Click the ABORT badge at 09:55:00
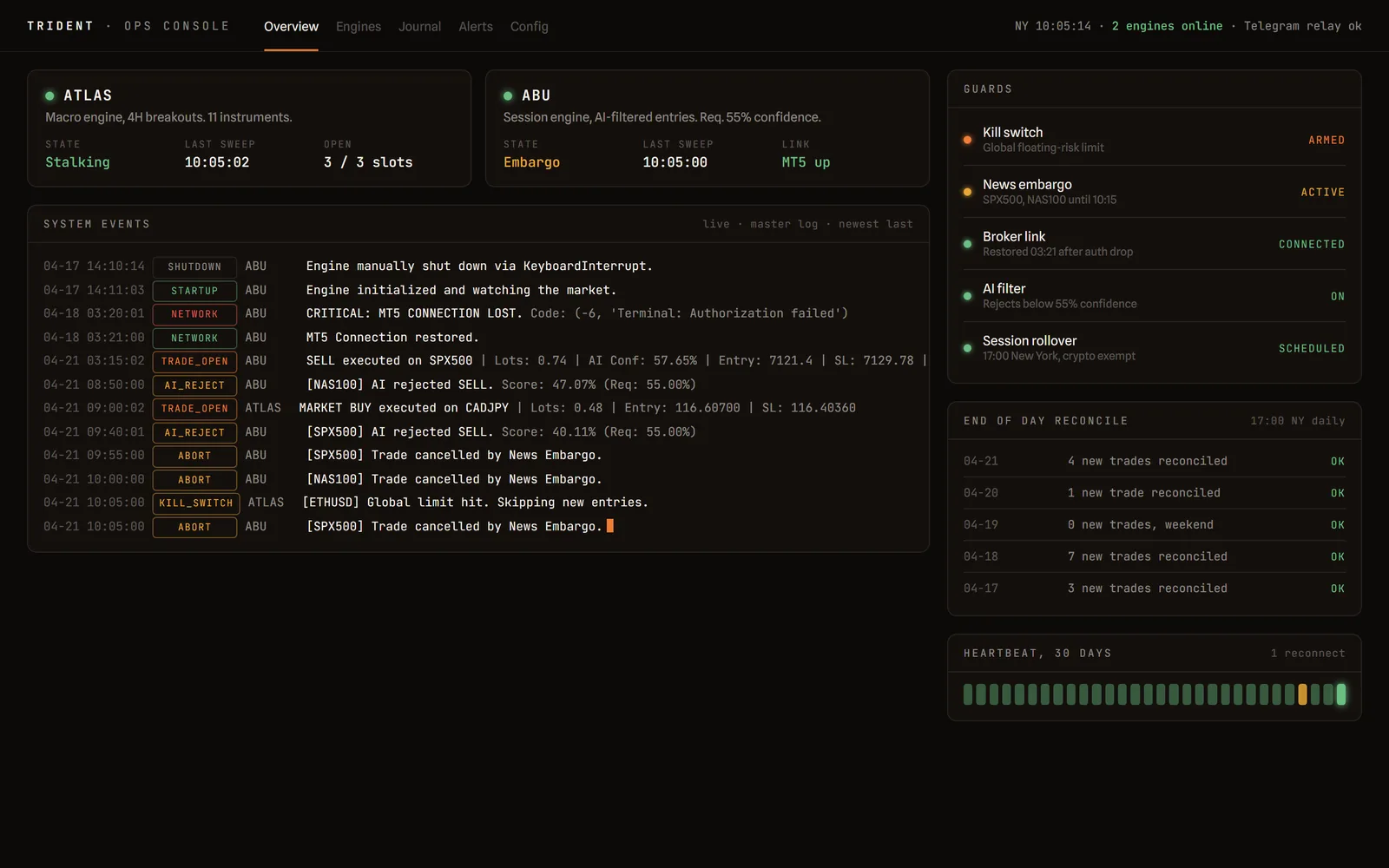Viewport: 1389px width, 868px height. tap(194, 456)
